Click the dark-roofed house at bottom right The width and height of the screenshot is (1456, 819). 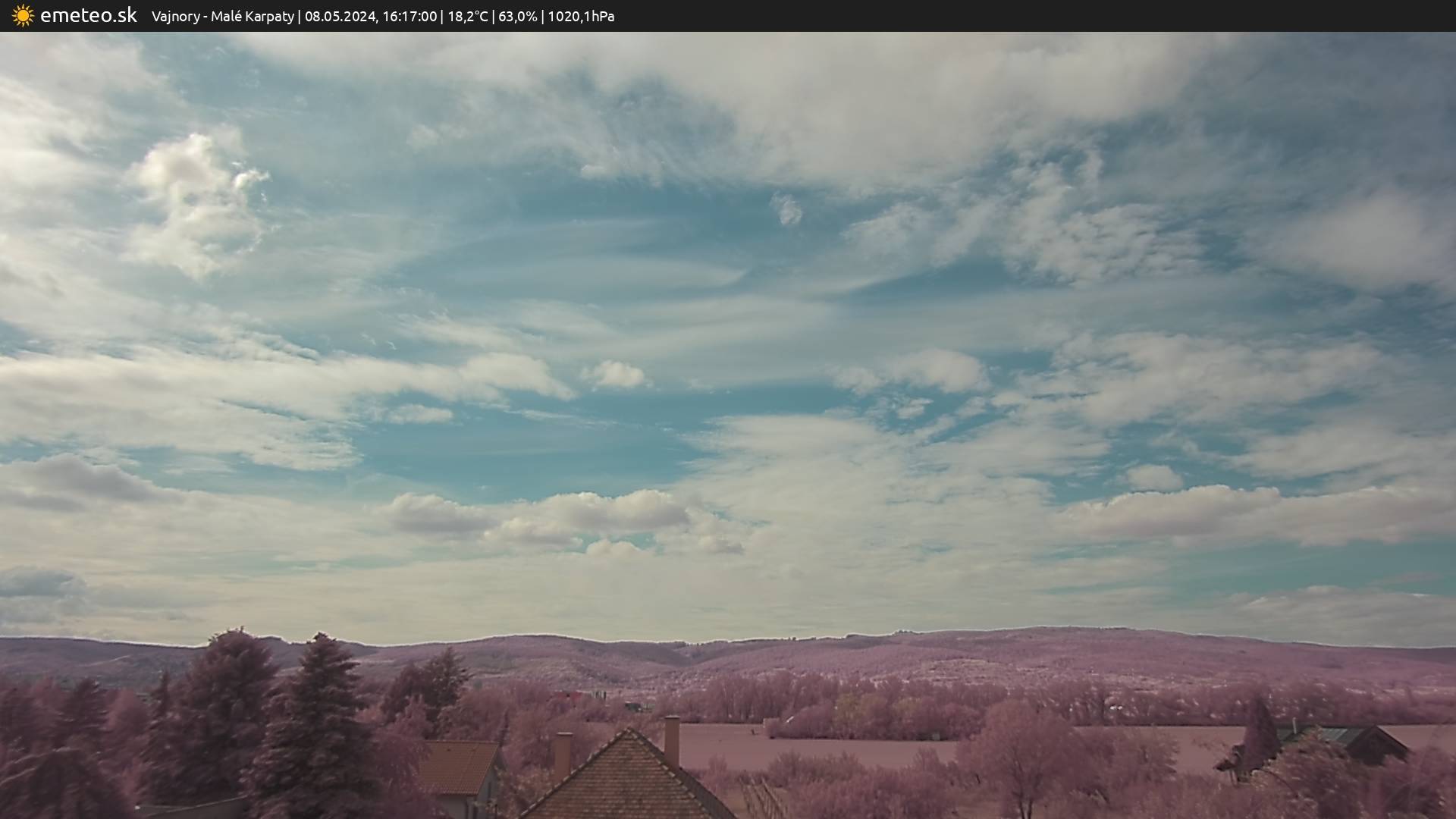point(1357,742)
